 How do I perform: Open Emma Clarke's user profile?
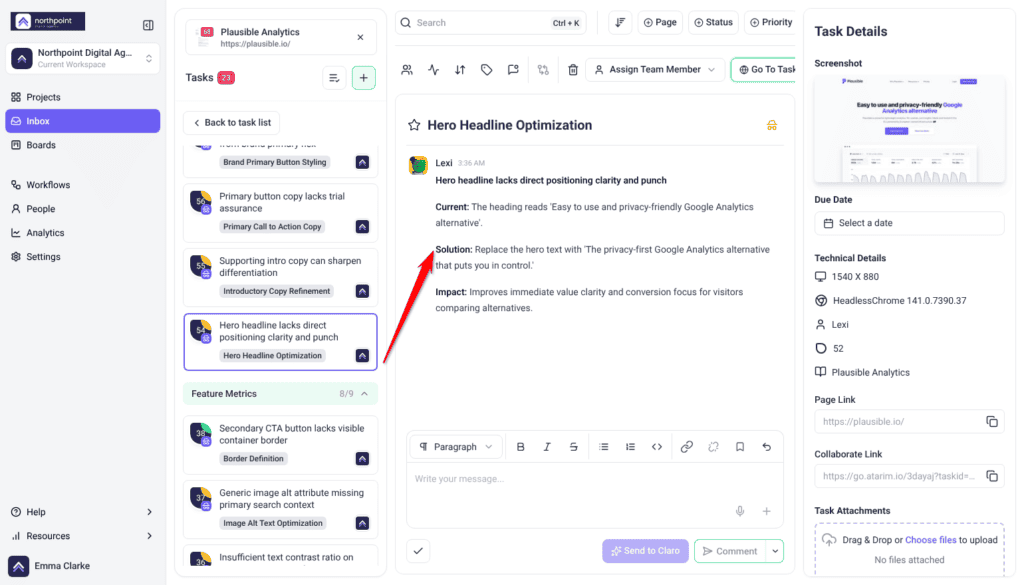point(50,566)
